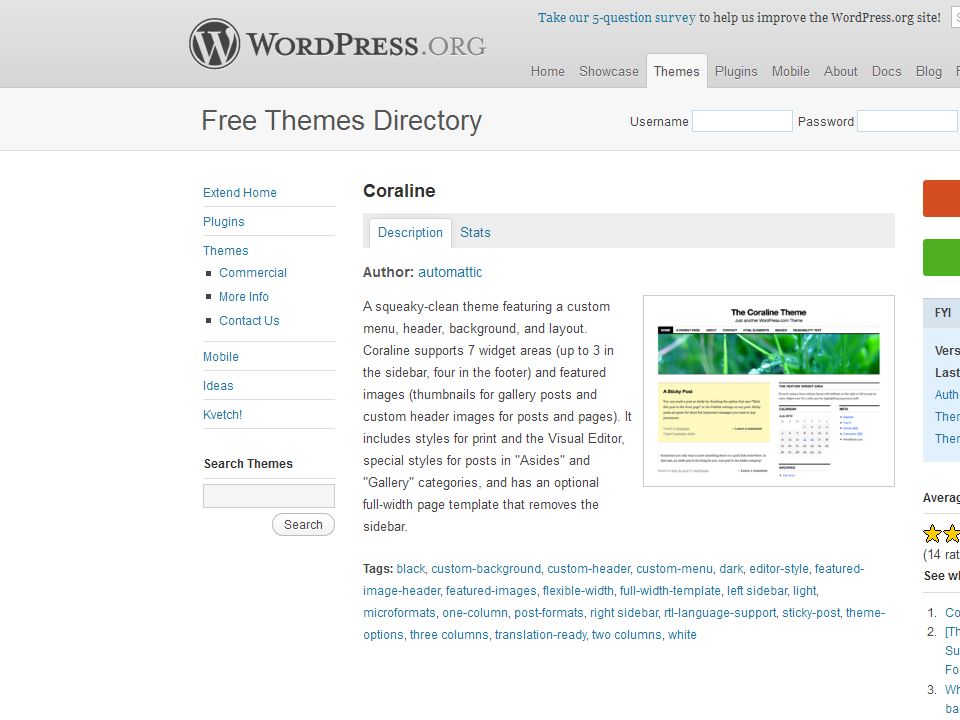This screenshot has height=720, width=960.
Task: Go to the Home nav item
Action: point(547,71)
